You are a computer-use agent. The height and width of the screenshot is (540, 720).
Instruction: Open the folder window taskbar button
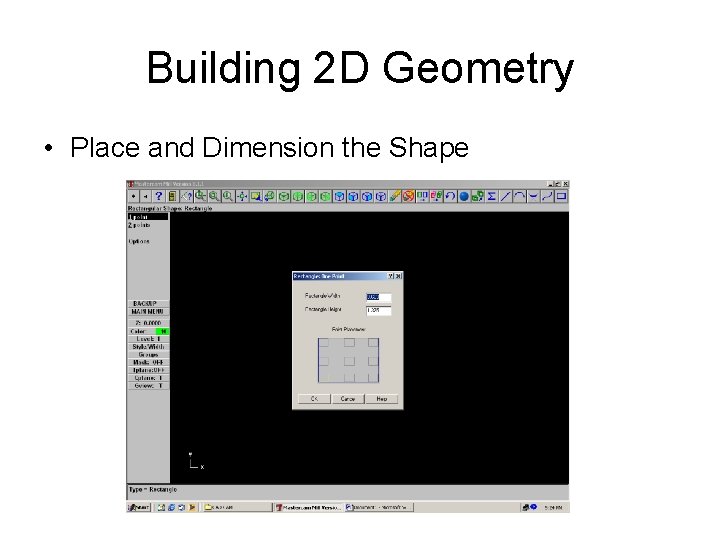[237, 507]
